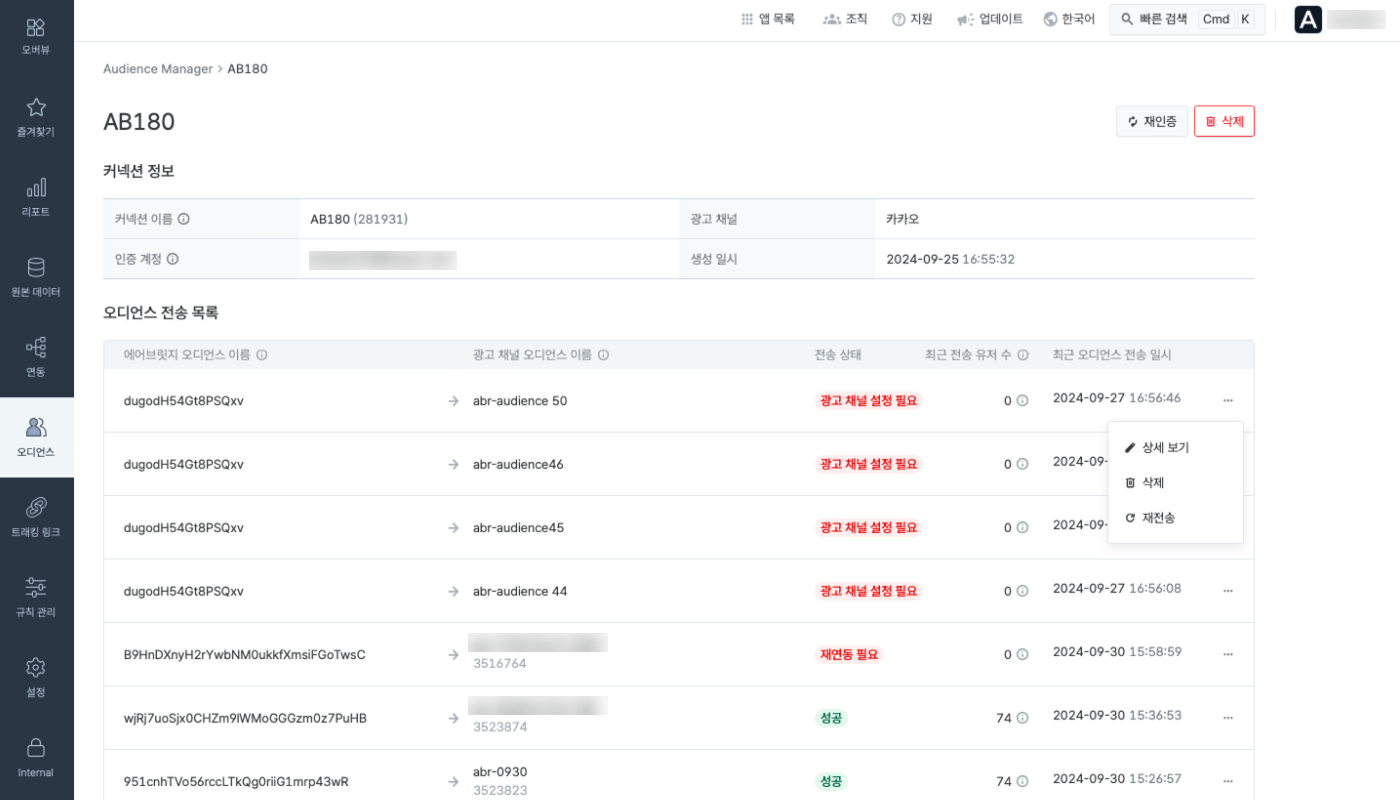Open the 앱 목록 app list
This screenshot has width=1400, height=800.
click(768, 19)
